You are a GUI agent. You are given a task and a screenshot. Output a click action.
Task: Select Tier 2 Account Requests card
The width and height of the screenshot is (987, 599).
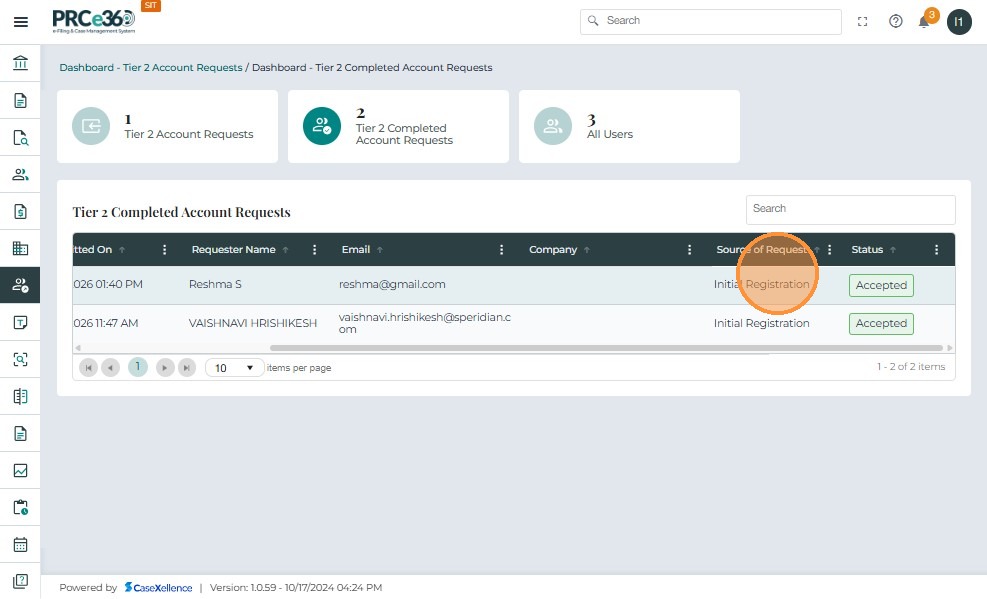[167, 126]
